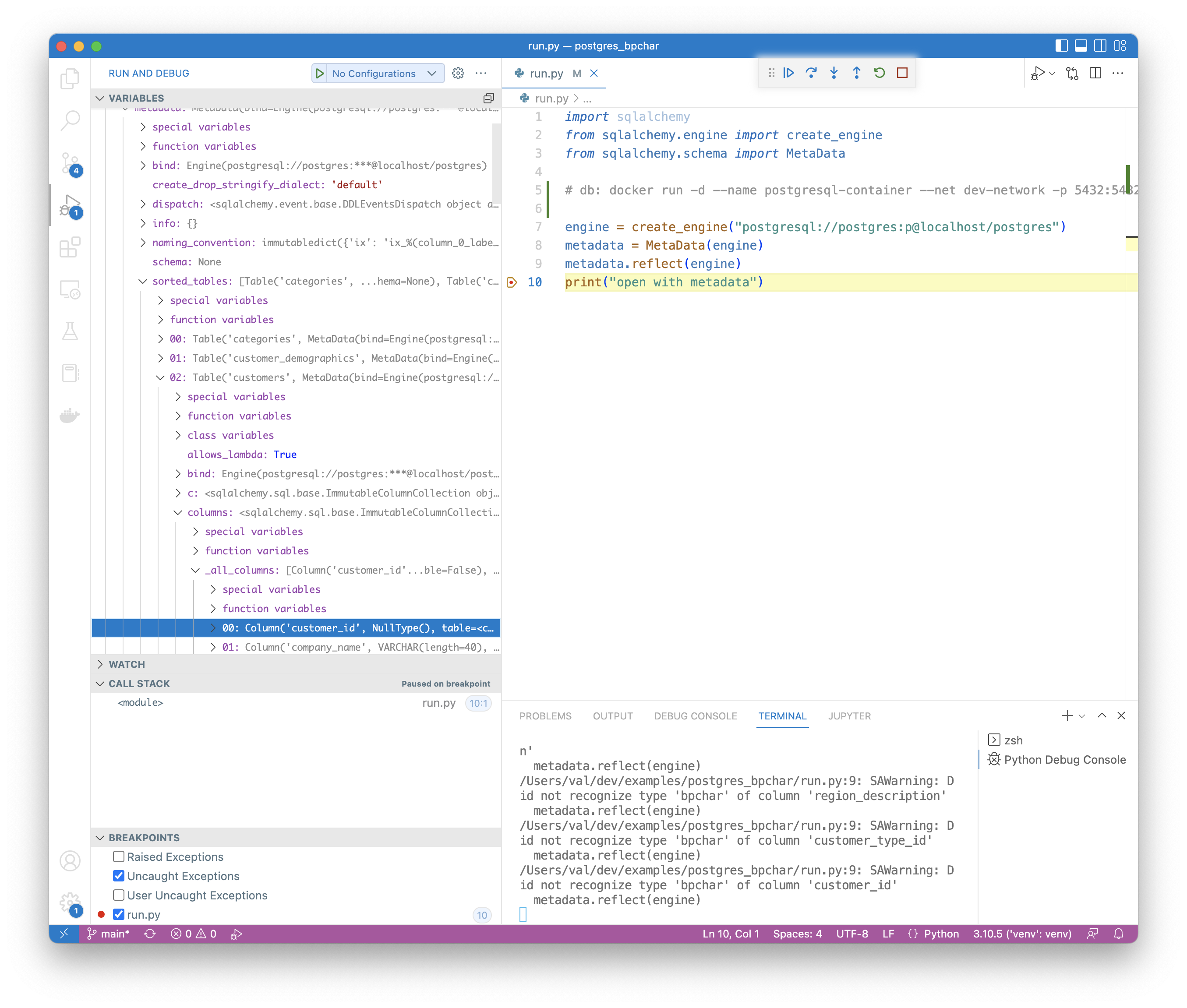Image resolution: width=1187 pixels, height=1008 pixels.
Task: Open the Extensions view in activity bar
Action: tap(70, 247)
